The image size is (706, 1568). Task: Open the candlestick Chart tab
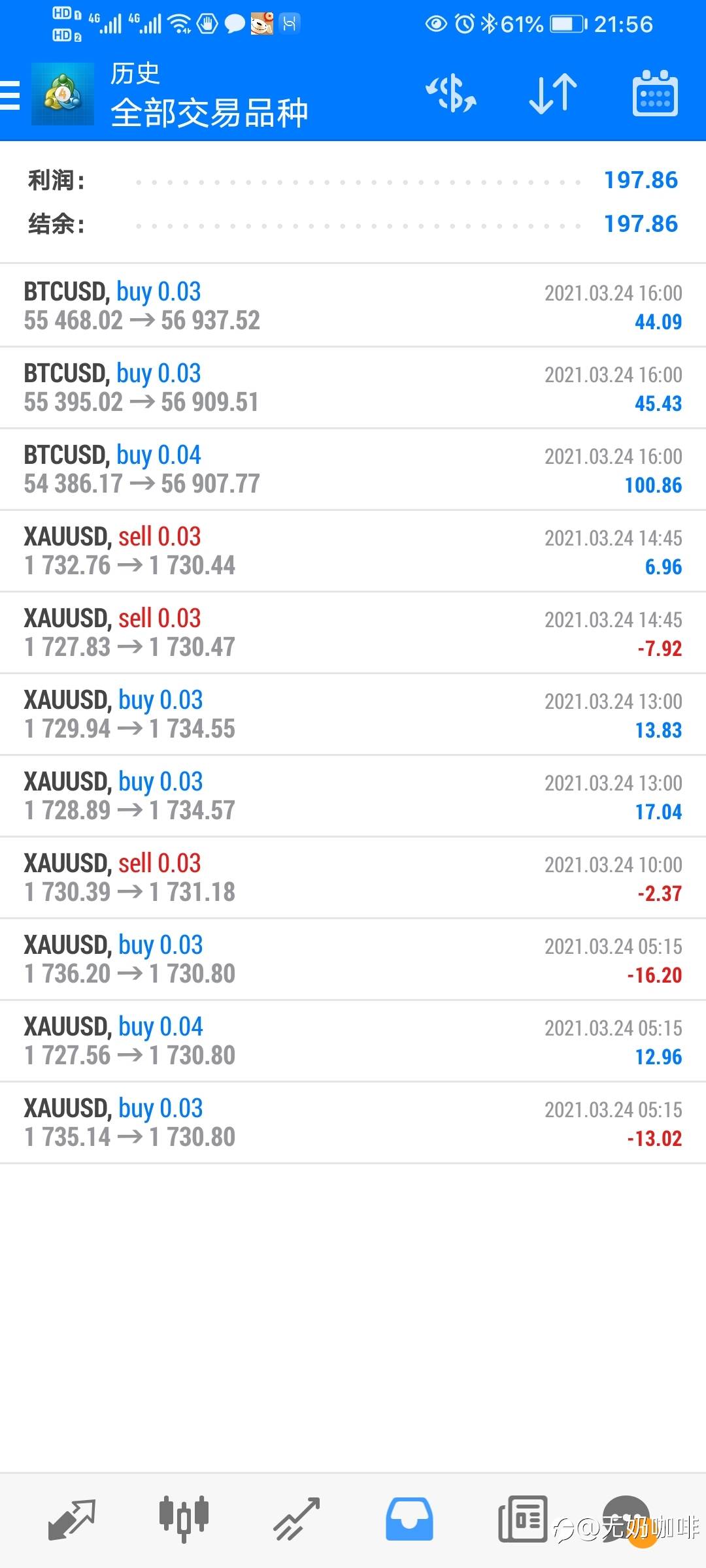pyautogui.click(x=184, y=1518)
